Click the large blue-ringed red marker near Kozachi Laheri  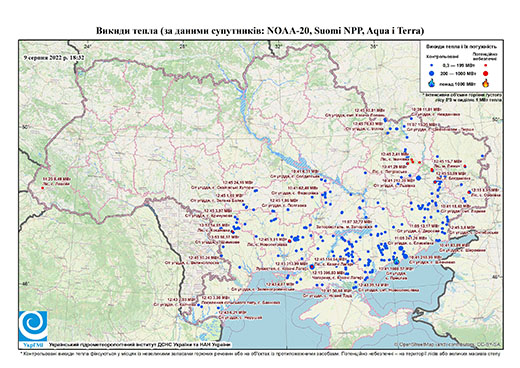click(x=312, y=267)
